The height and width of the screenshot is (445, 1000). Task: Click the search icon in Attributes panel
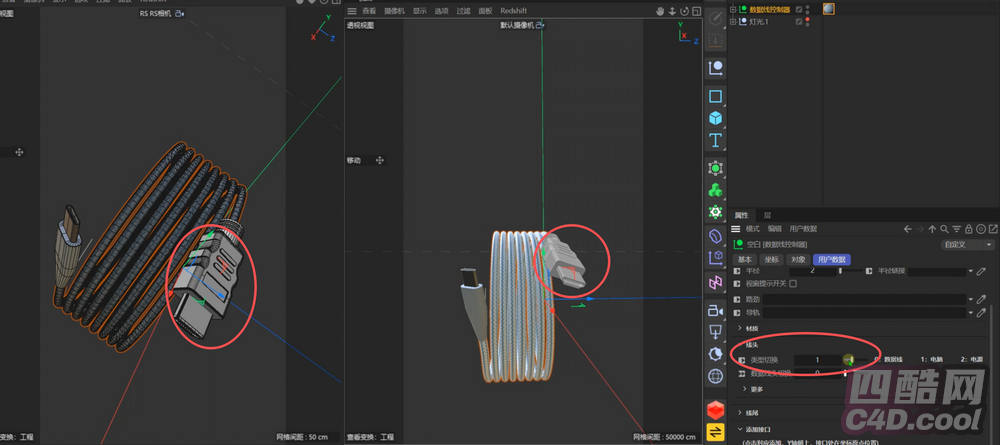945,229
